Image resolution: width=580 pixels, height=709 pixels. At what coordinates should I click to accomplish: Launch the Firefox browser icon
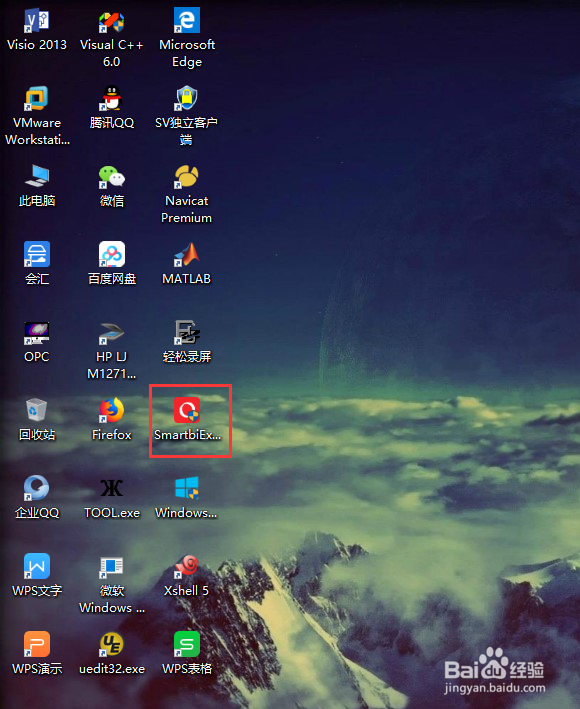[112, 410]
